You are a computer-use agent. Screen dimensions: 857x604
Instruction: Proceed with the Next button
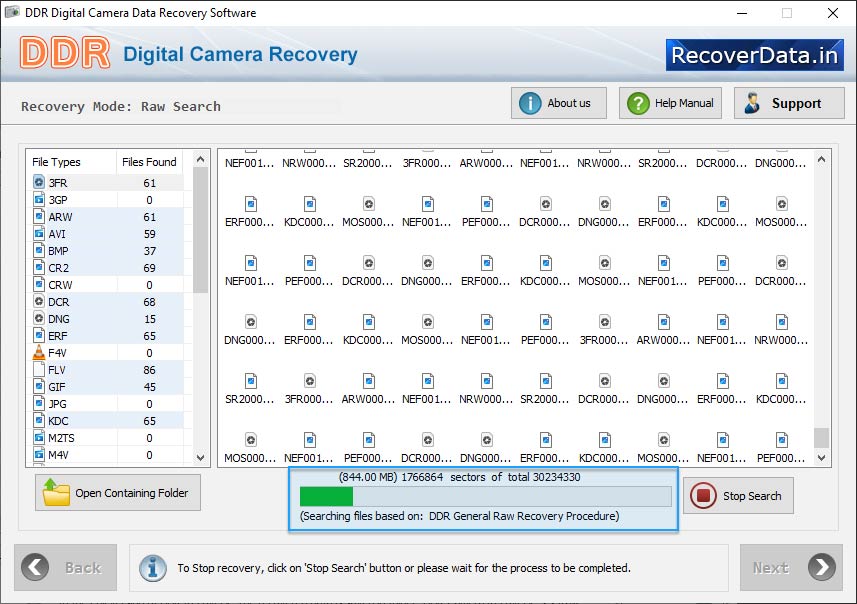pyautogui.click(x=791, y=567)
